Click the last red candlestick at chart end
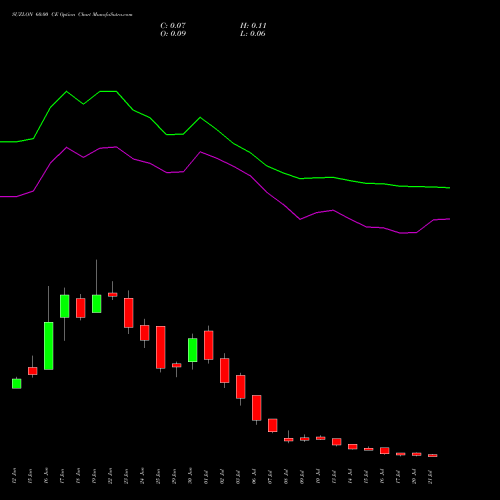This screenshot has width=500, height=500. (433, 455)
